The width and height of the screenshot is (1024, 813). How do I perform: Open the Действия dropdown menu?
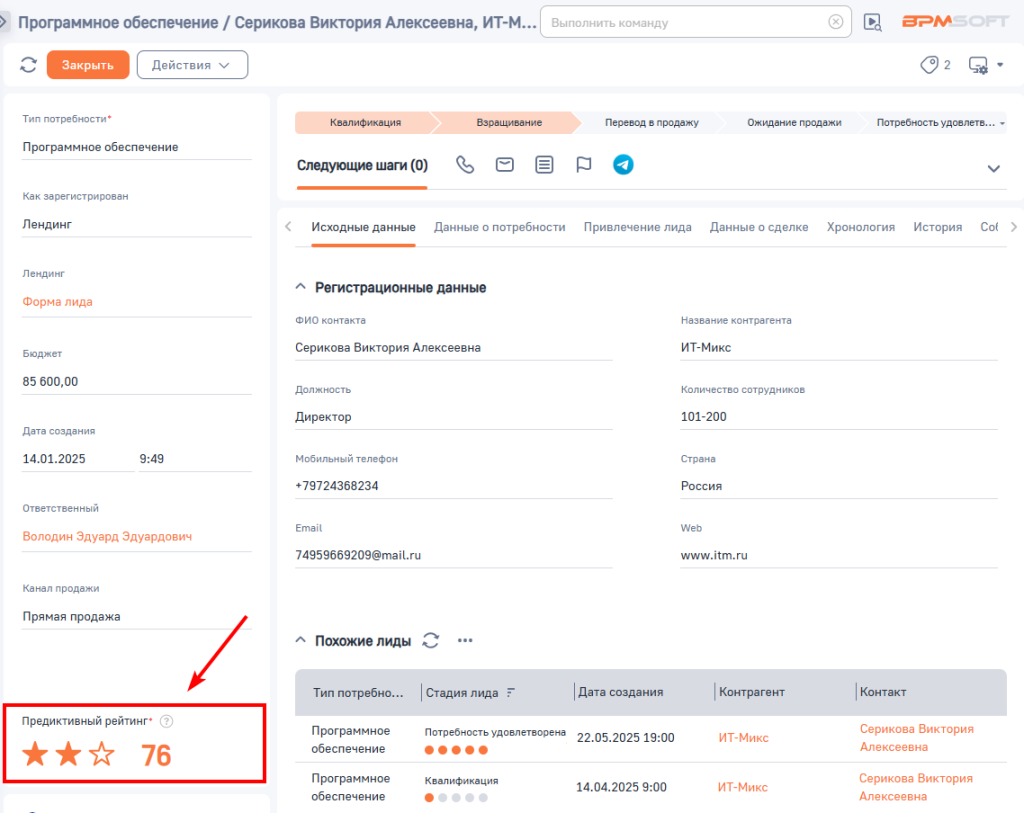coord(192,65)
